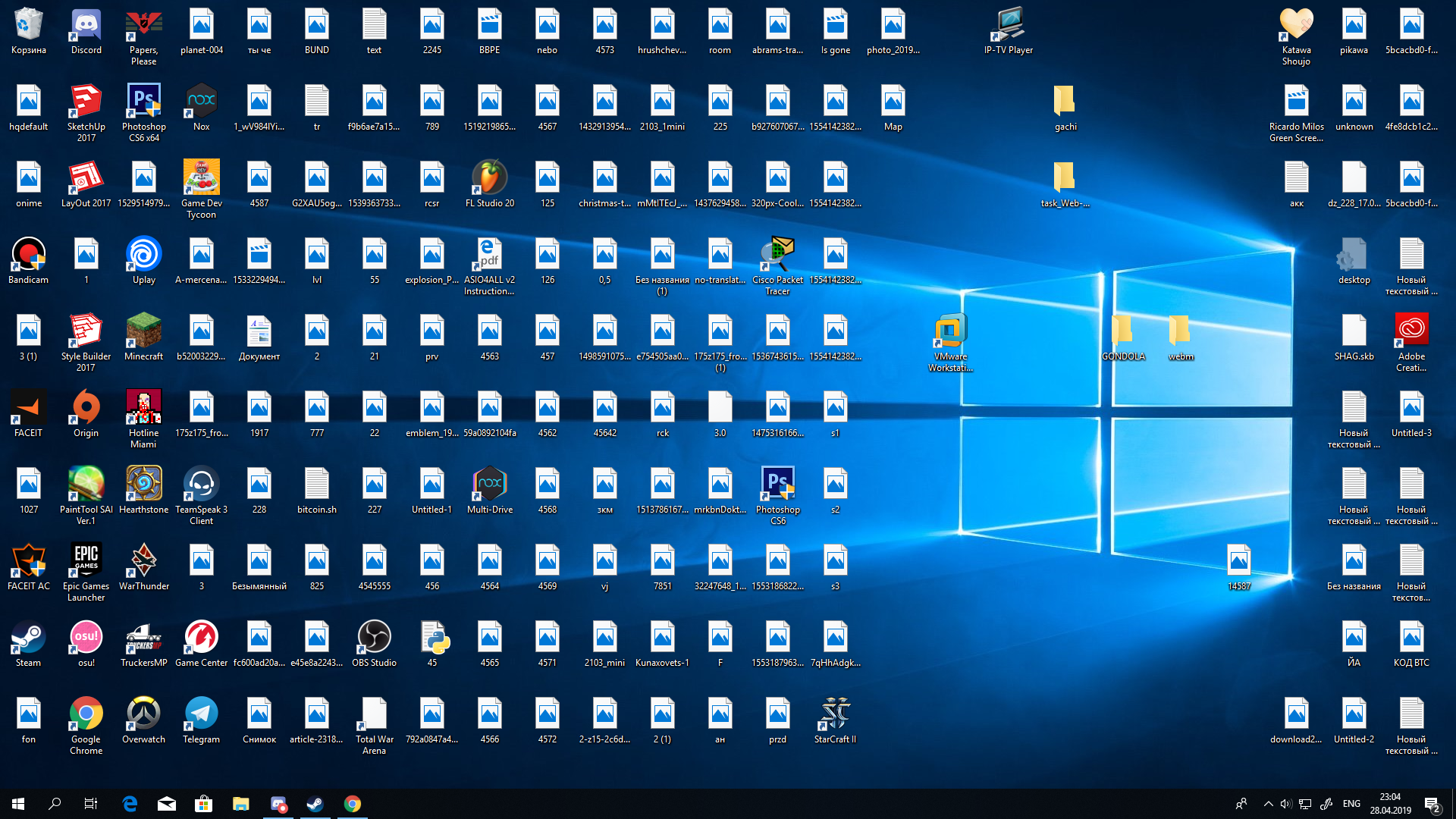Select the LayOut 2017 shortcut
Image resolution: width=1456 pixels, height=819 pixels.
[x=86, y=185]
